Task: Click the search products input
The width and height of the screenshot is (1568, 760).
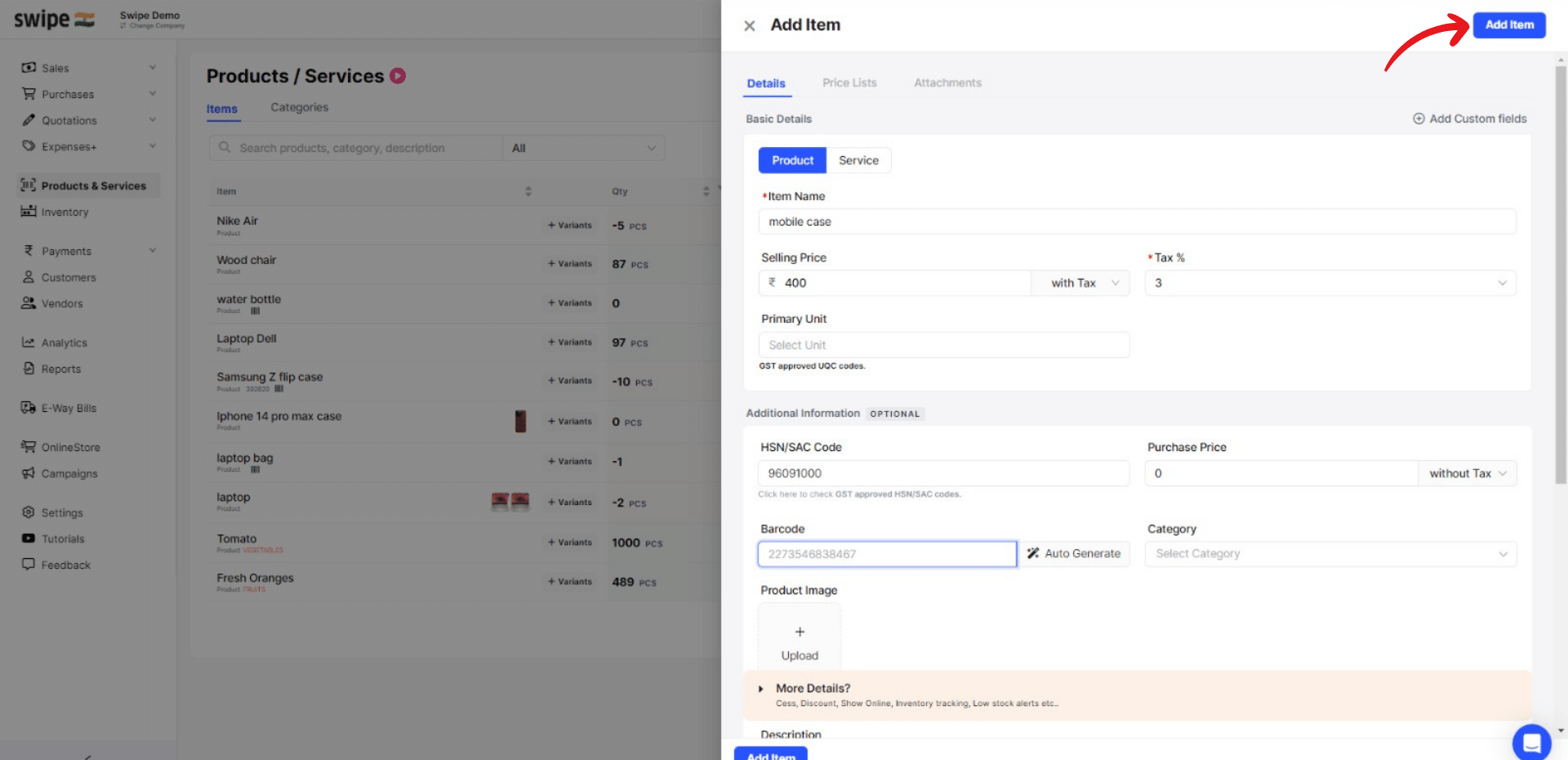Action: click(x=356, y=148)
